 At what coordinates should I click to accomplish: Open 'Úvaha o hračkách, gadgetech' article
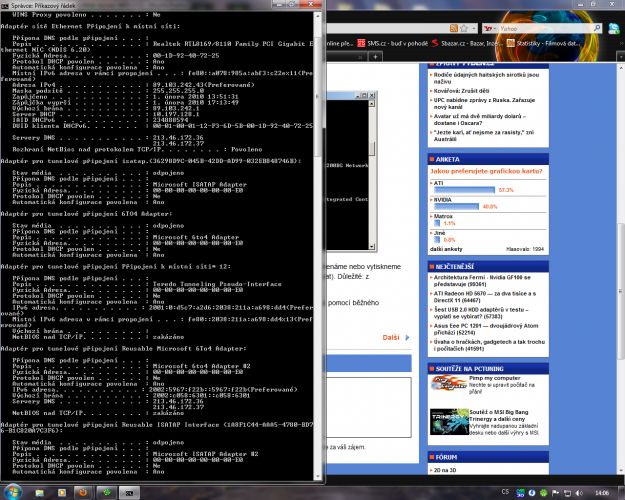tap(489, 345)
